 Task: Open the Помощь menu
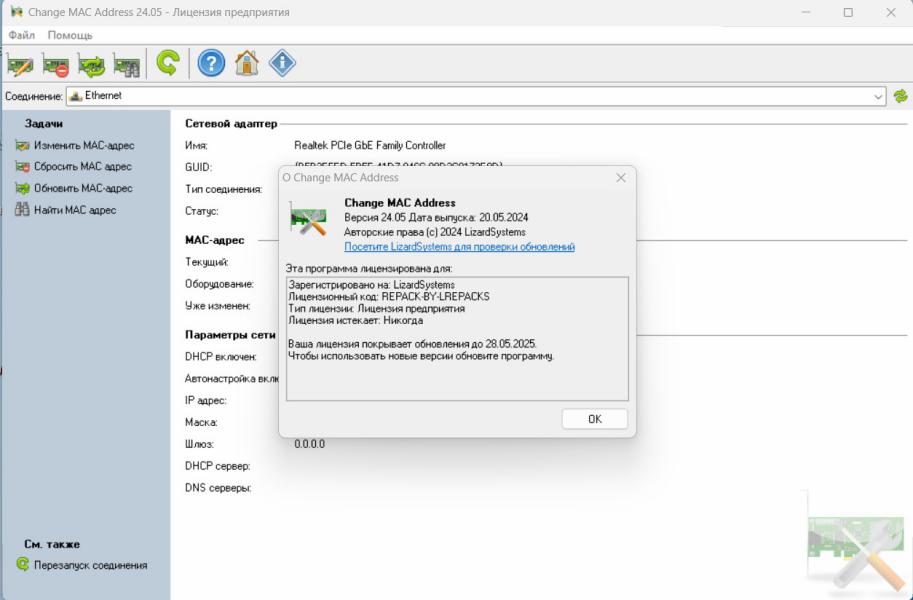click(x=70, y=35)
